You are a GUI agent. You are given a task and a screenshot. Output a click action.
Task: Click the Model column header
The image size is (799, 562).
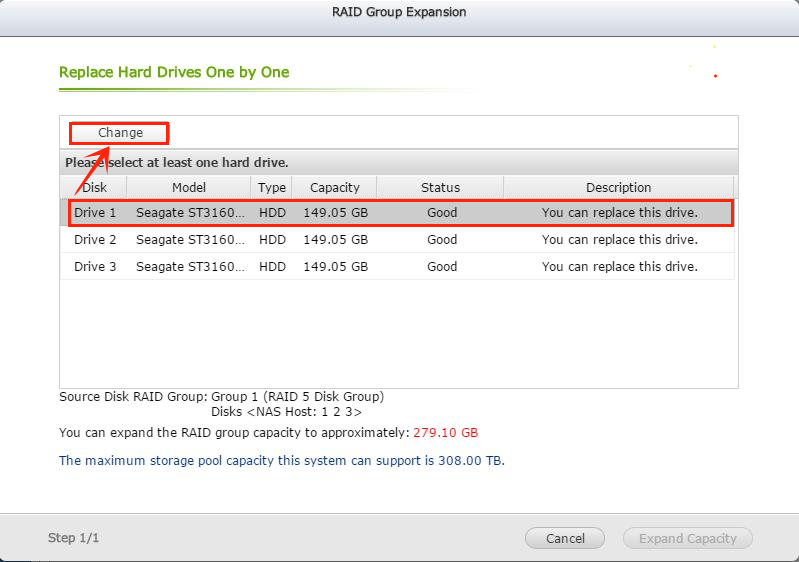point(188,187)
